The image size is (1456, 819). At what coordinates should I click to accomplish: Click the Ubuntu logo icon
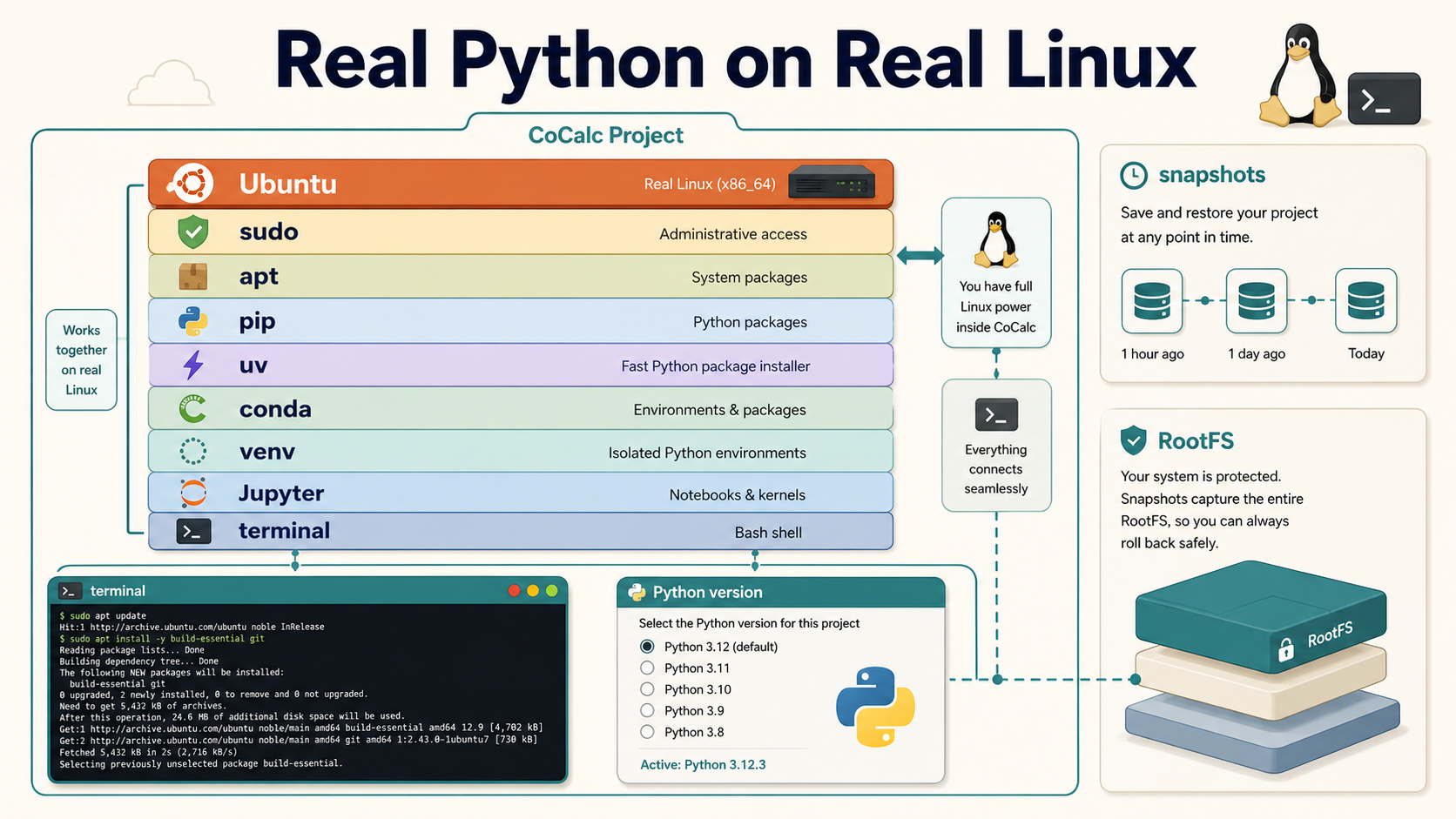[192, 184]
